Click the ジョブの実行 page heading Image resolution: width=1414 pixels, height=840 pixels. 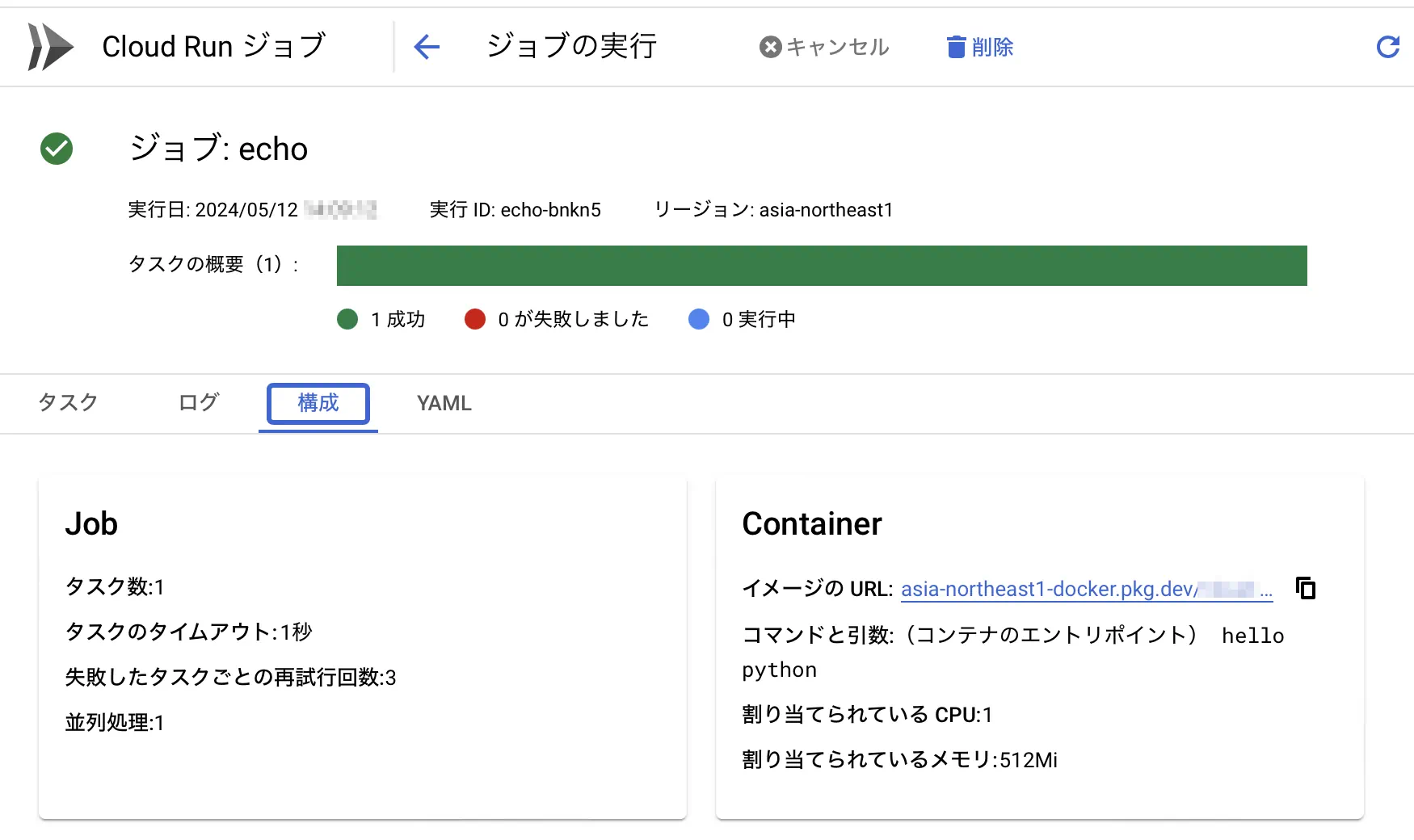[x=571, y=46]
